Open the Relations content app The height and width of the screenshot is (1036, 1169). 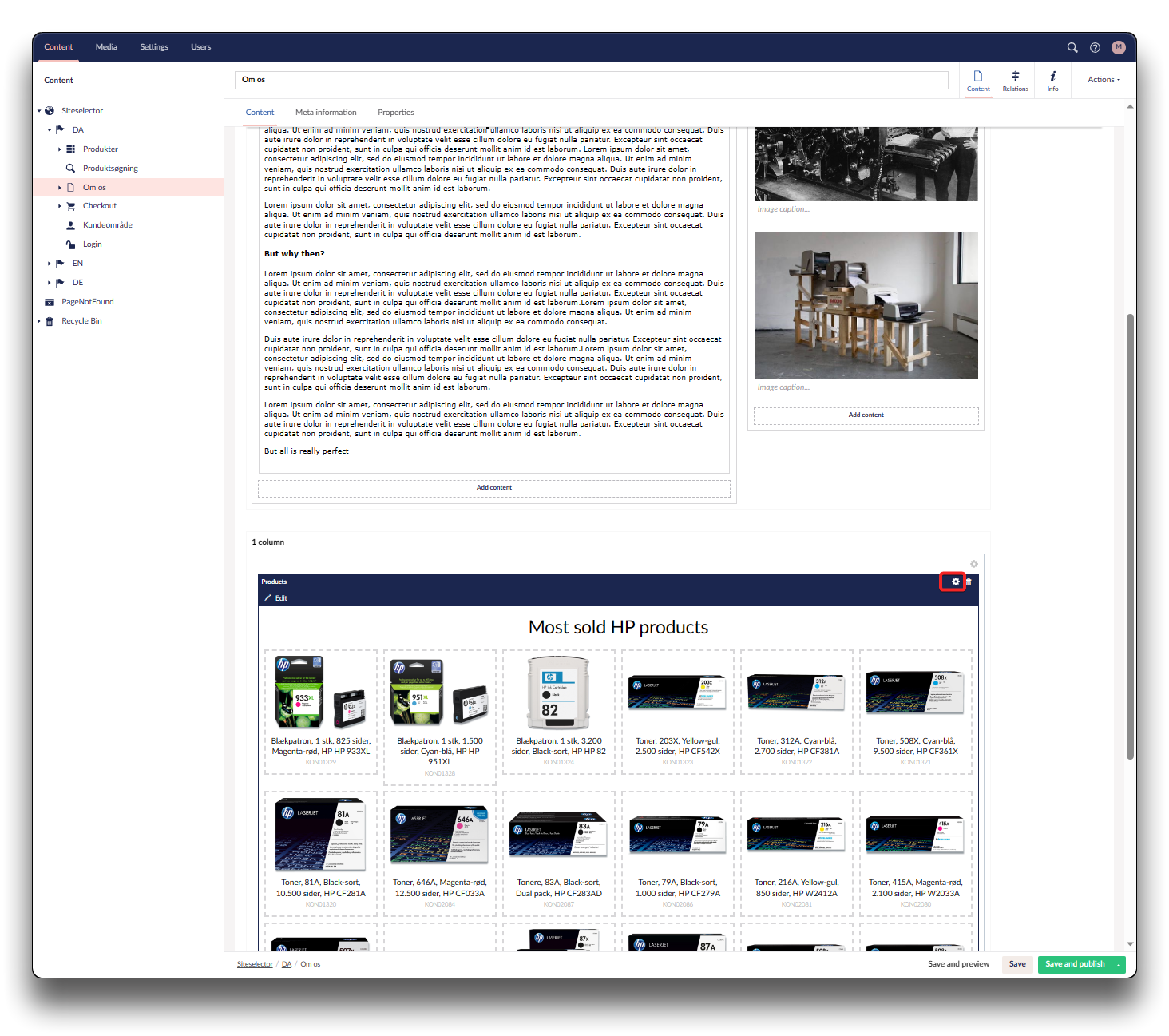point(1016,80)
